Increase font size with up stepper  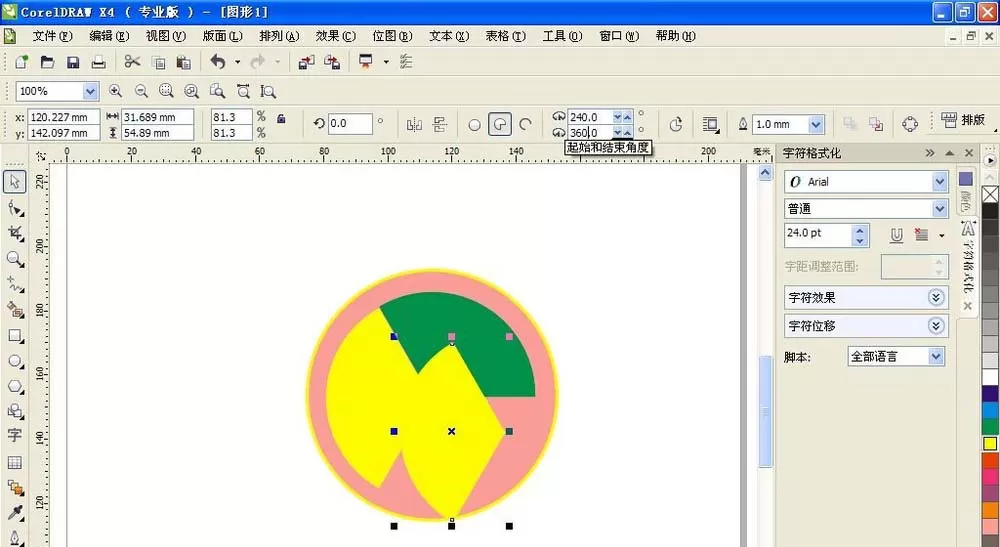pos(860,230)
